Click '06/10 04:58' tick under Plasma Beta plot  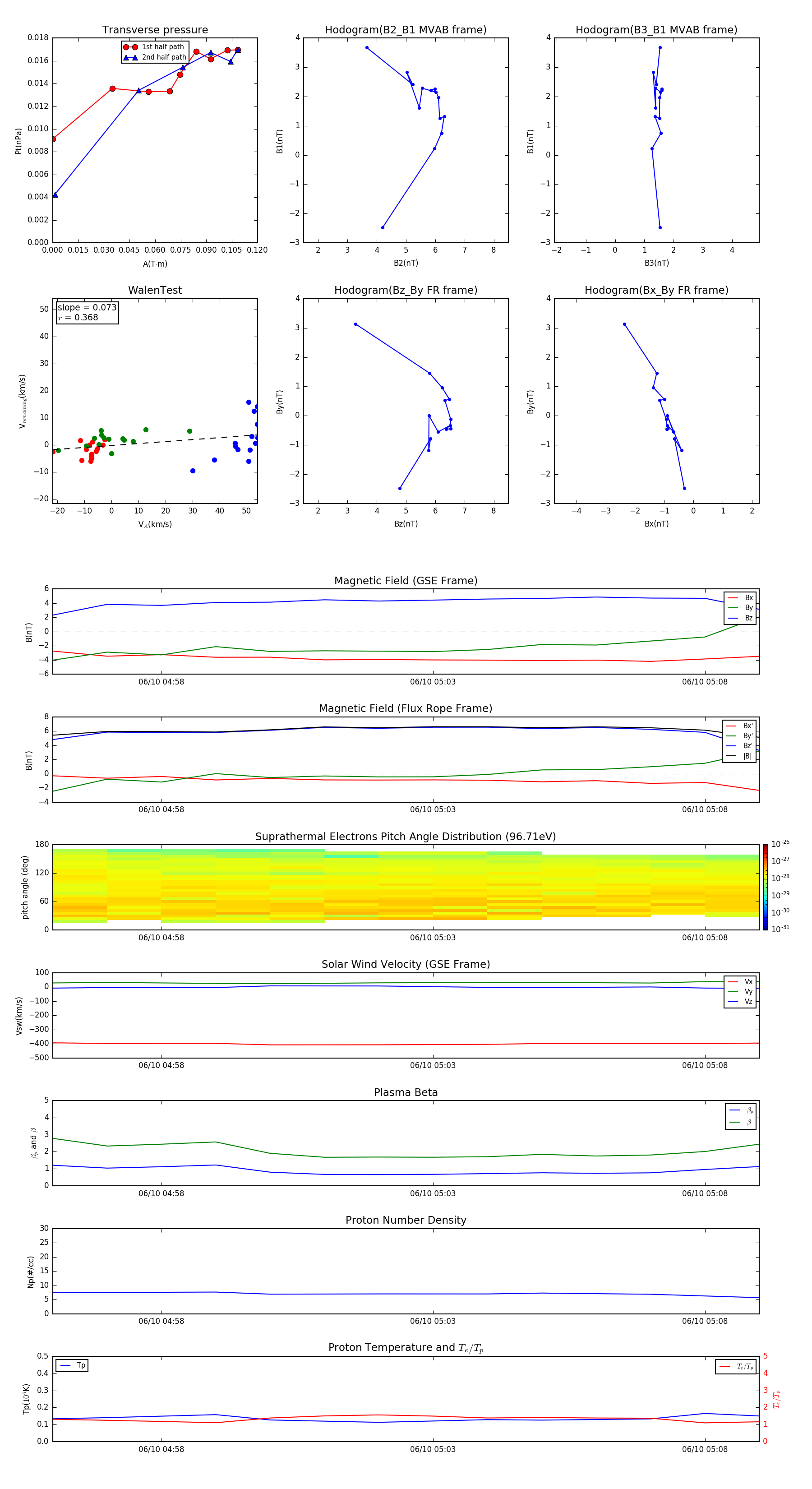(x=161, y=1193)
